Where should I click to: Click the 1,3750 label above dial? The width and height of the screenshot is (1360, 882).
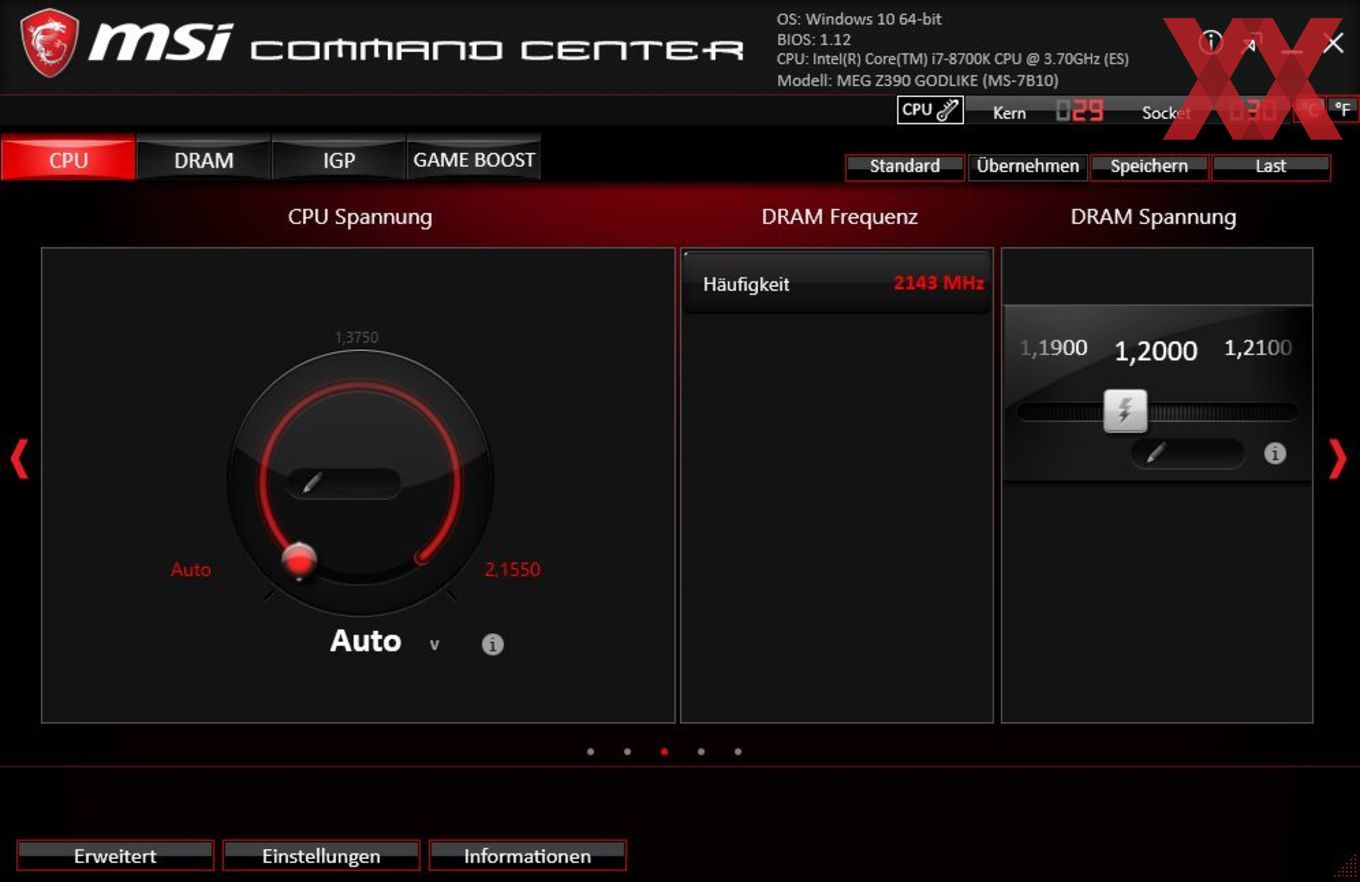pyautogui.click(x=357, y=338)
